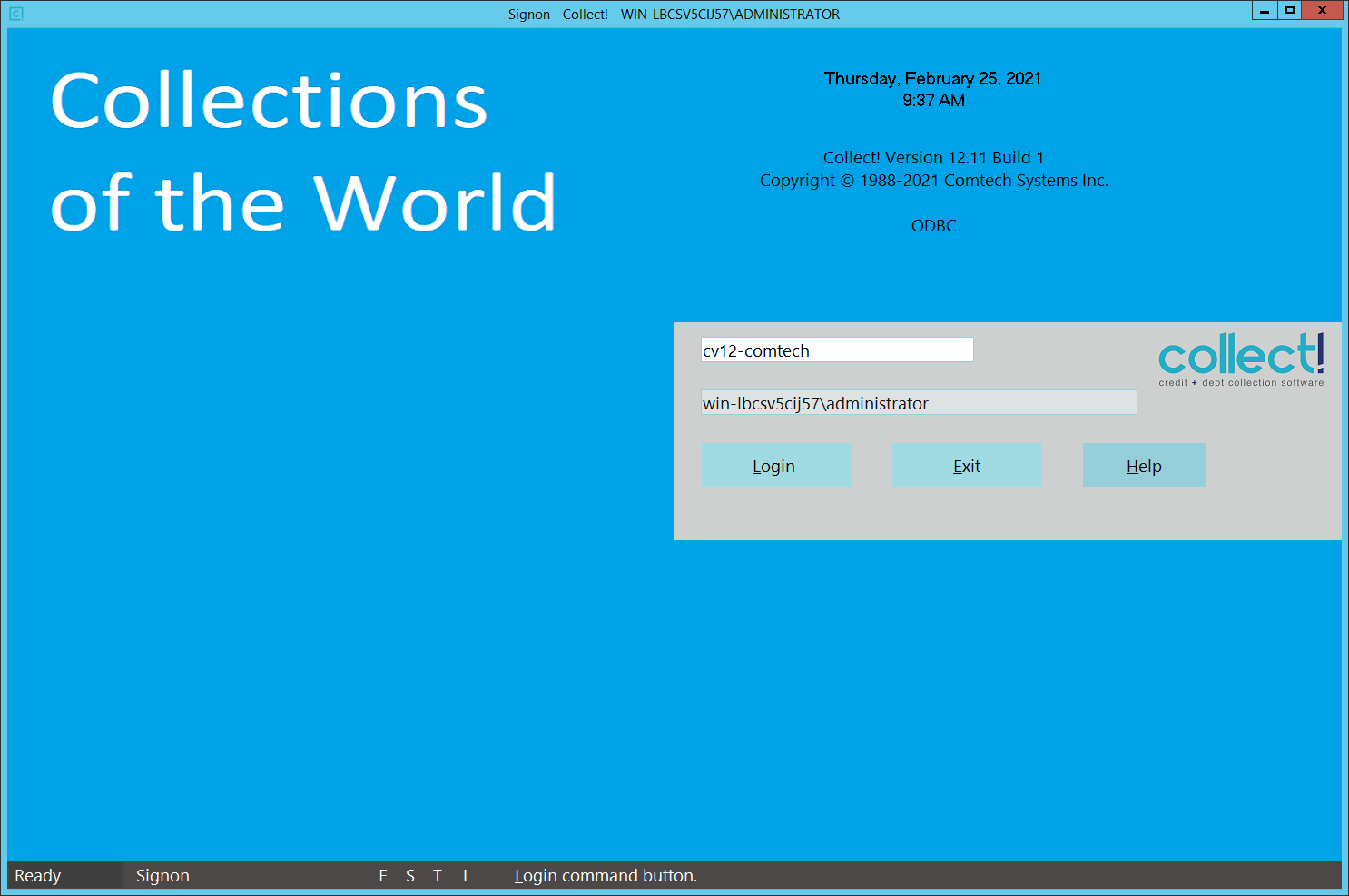Click 'Signon' in the status bar
The height and width of the screenshot is (896, 1349).
click(163, 876)
